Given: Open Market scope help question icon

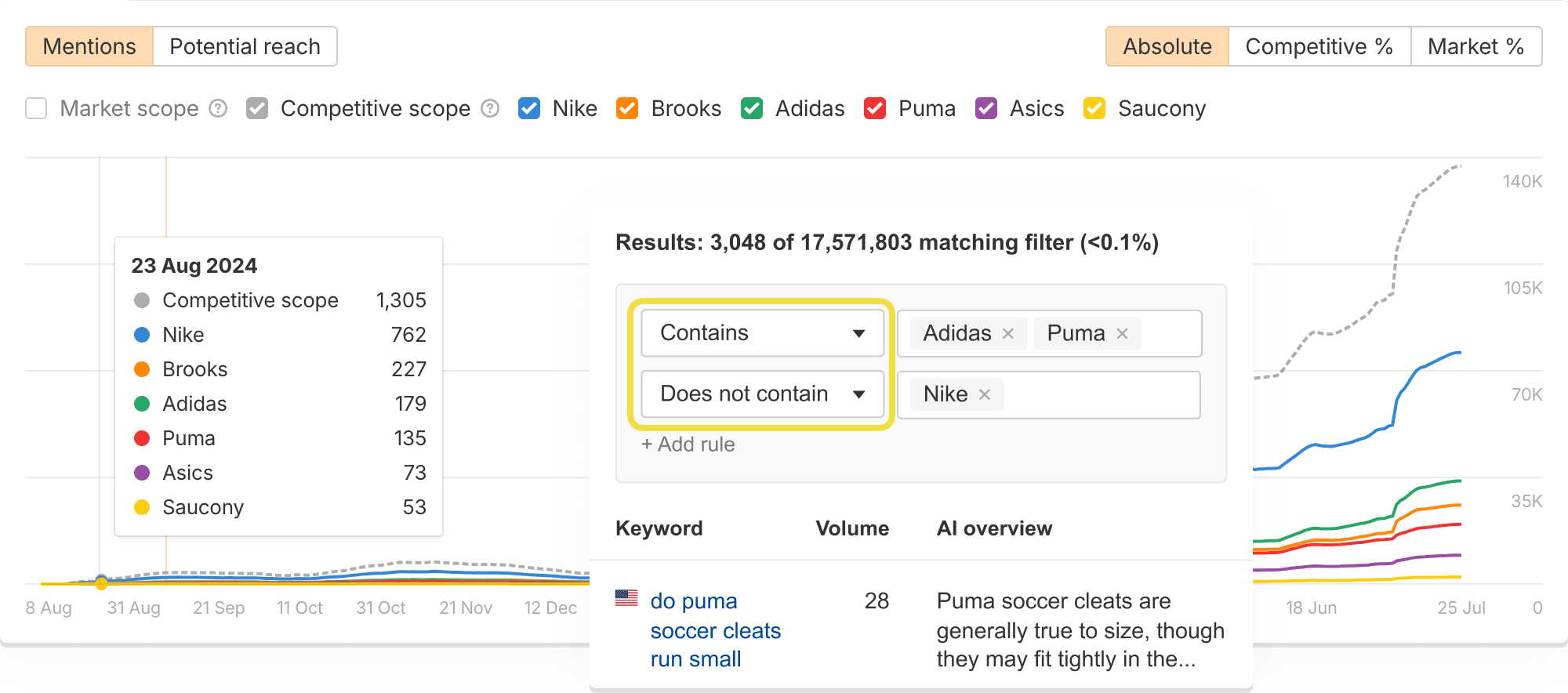Looking at the screenshot, I should 218,108.
